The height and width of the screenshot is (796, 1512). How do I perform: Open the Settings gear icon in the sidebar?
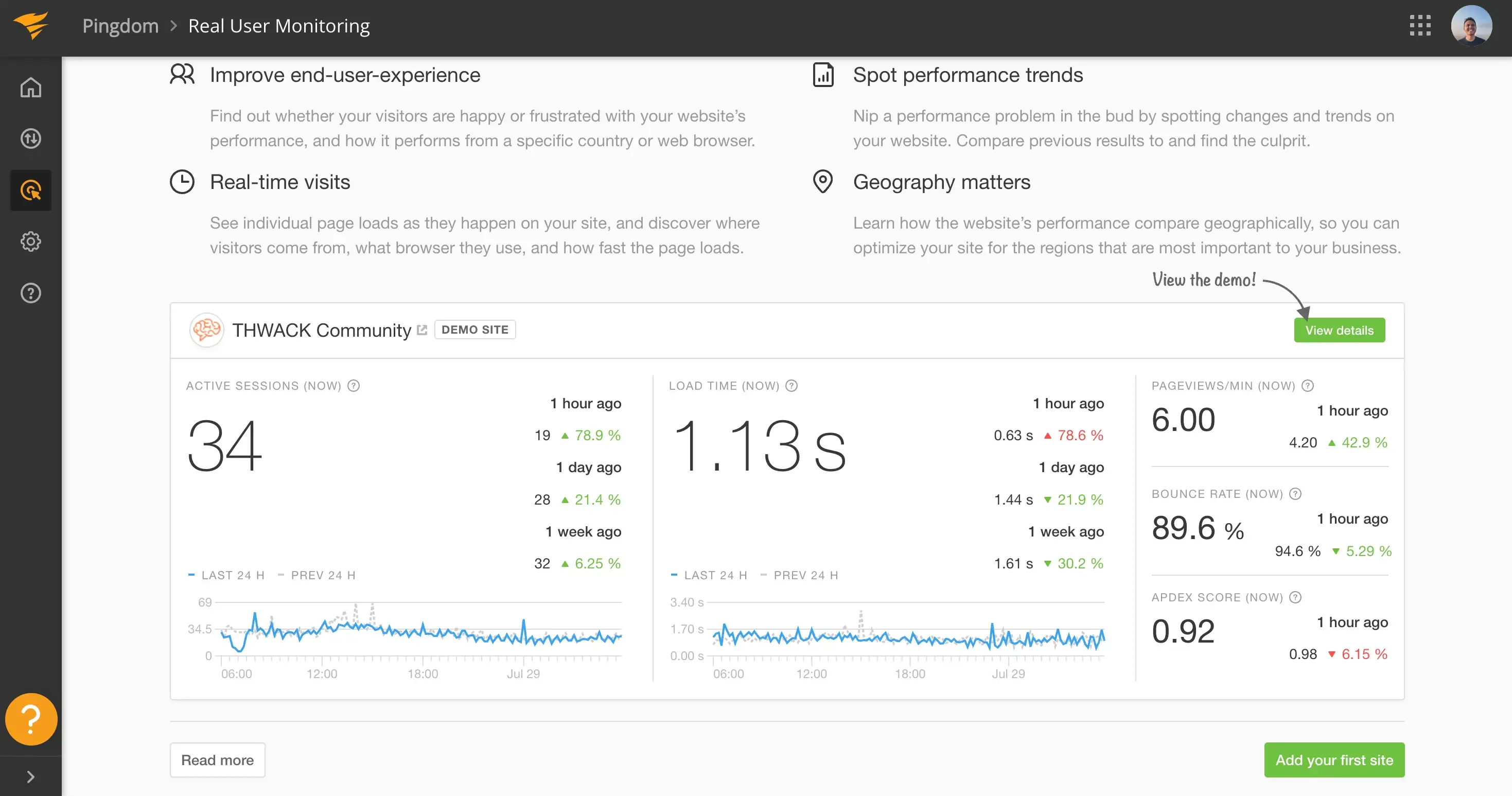30,242
